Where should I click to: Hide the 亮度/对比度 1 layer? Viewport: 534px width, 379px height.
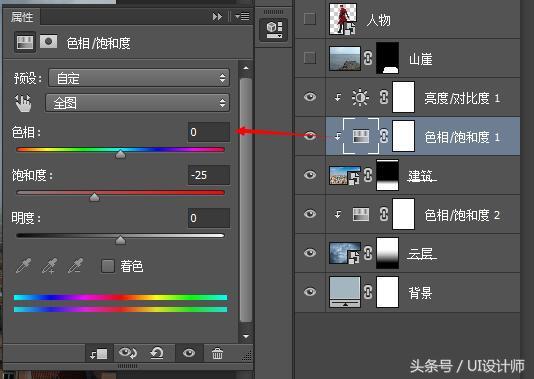click(310, 97)
